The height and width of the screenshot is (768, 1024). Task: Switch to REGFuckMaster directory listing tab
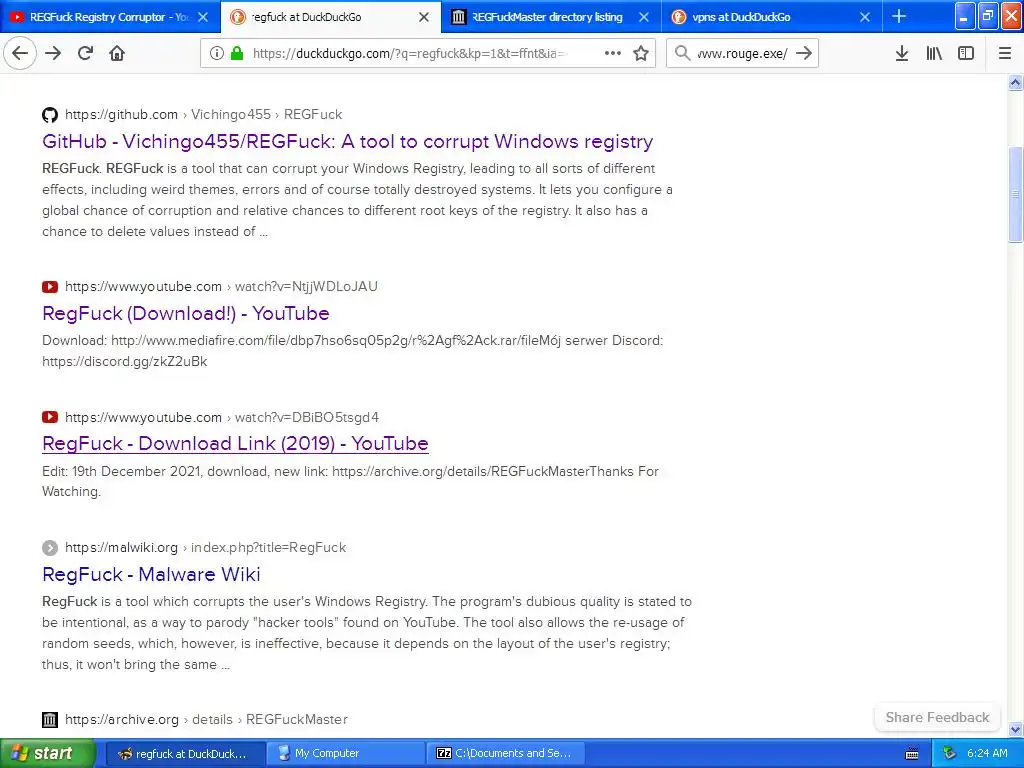click(x=551, y=17)
